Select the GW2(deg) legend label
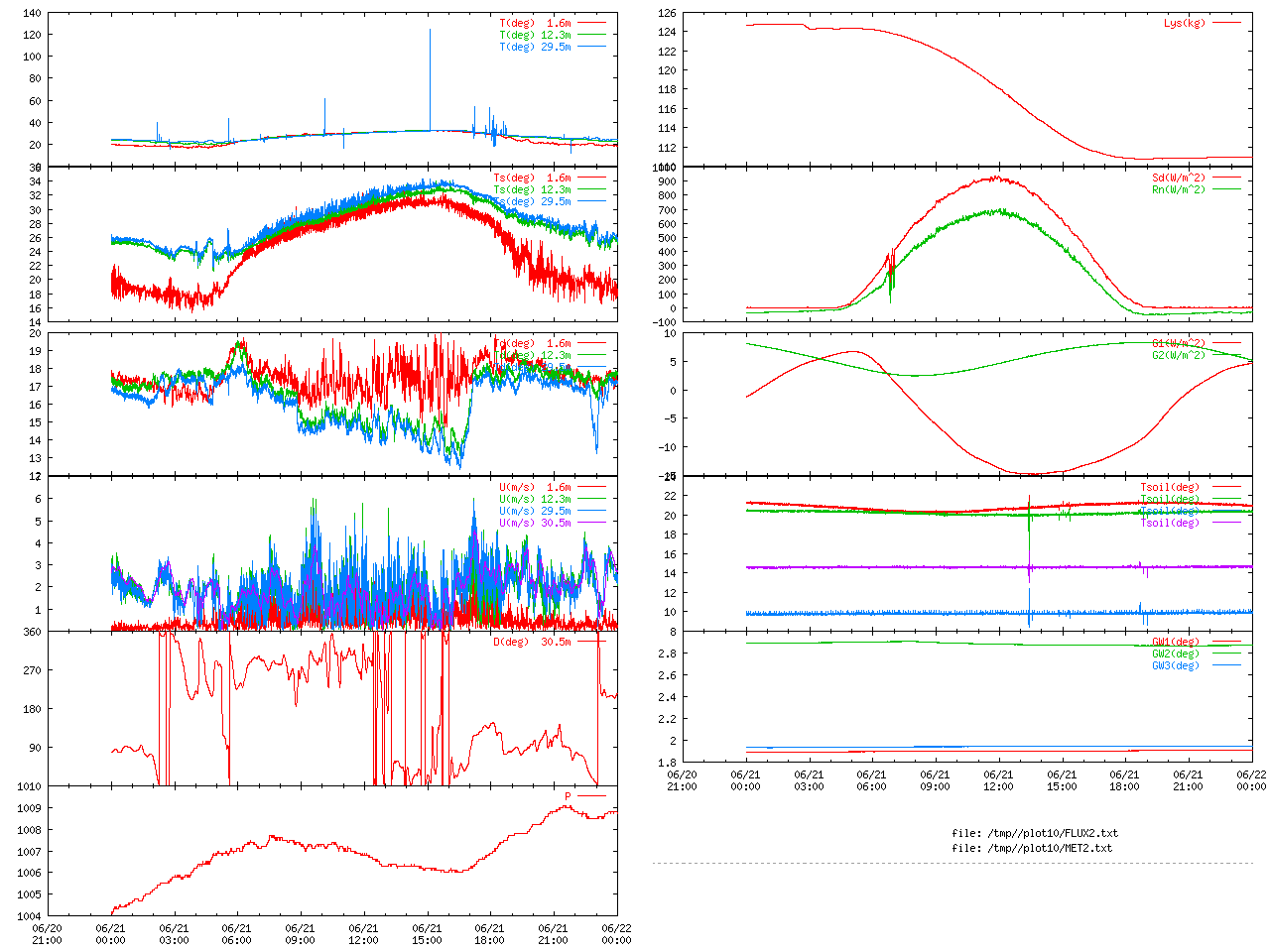This screenshot has height=952, width=1270. click(1176, 654)
